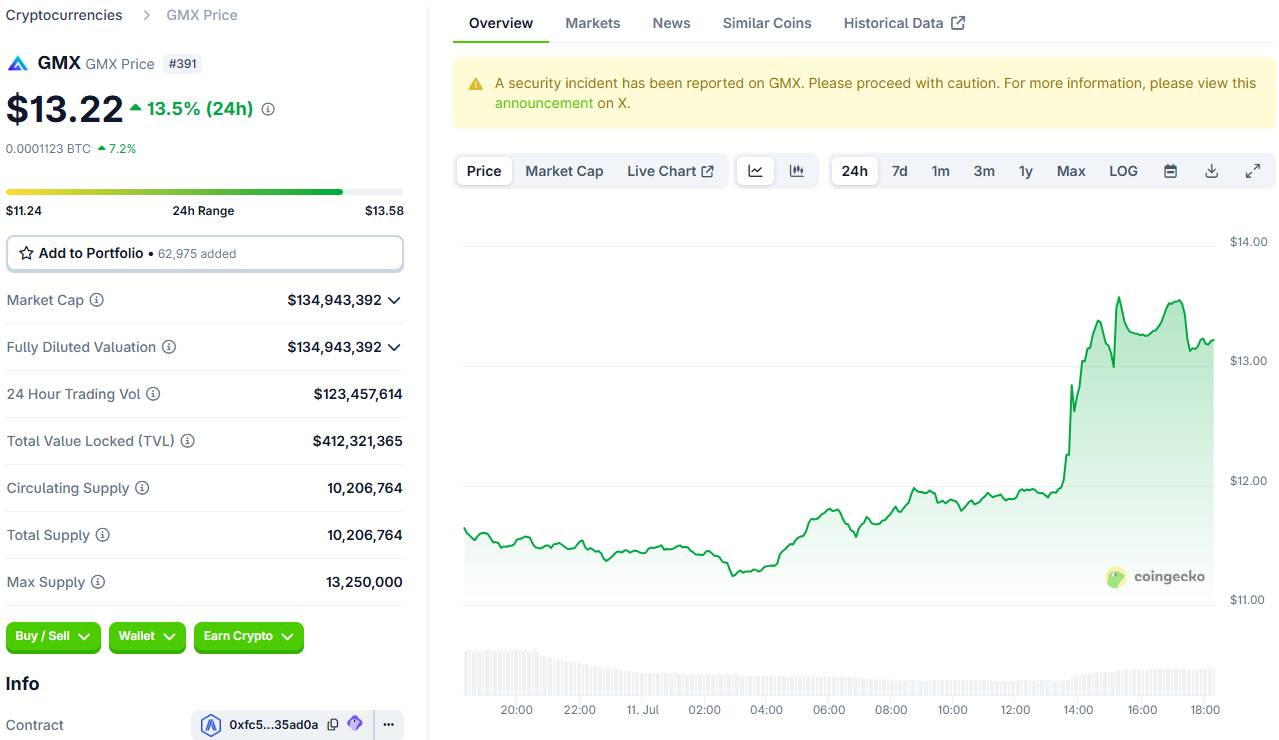
Task: Show Total Value Locked info icon
Action: click(187, 441)
